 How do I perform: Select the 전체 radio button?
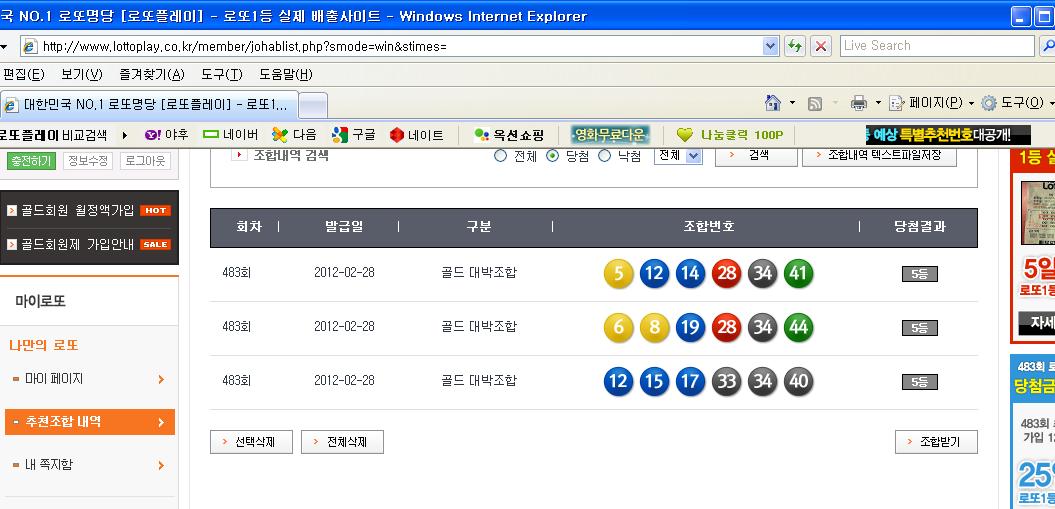[501, 156]
